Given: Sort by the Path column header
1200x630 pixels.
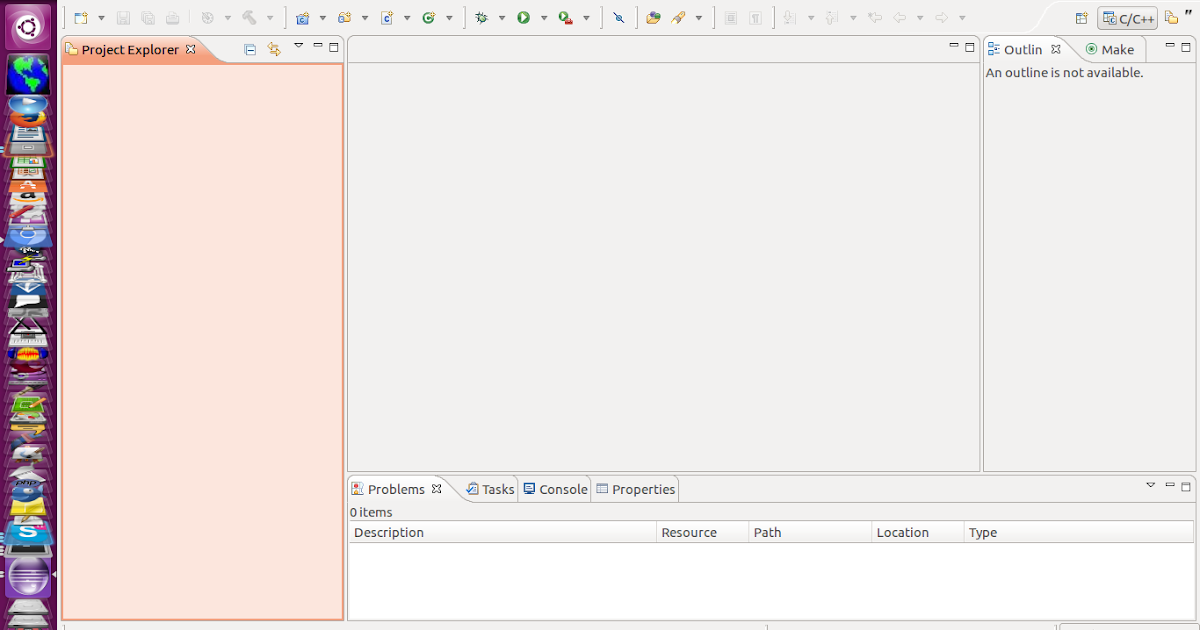Looking at the screenshot, I should [810, 532].
